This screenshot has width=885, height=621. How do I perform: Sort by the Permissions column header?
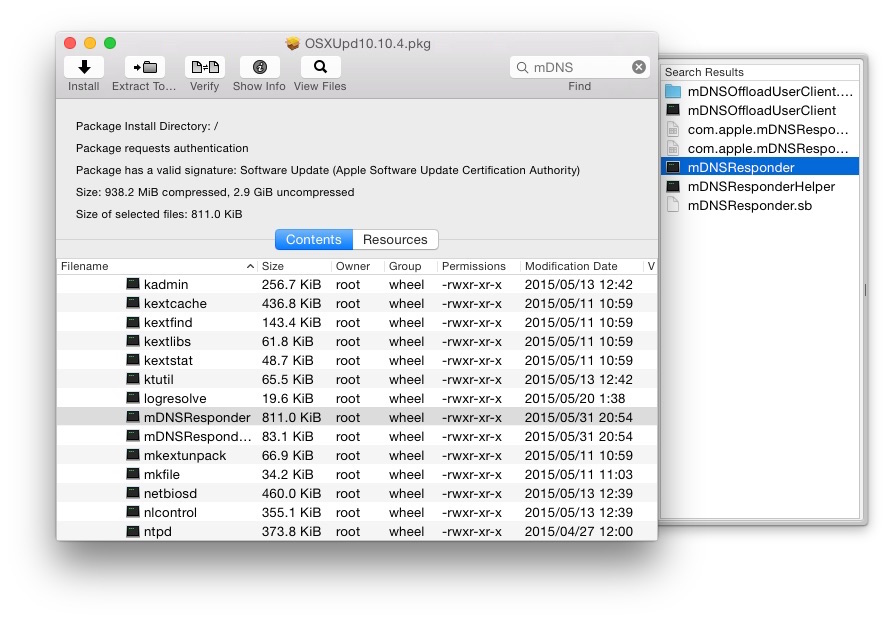(x=478, y=266)
